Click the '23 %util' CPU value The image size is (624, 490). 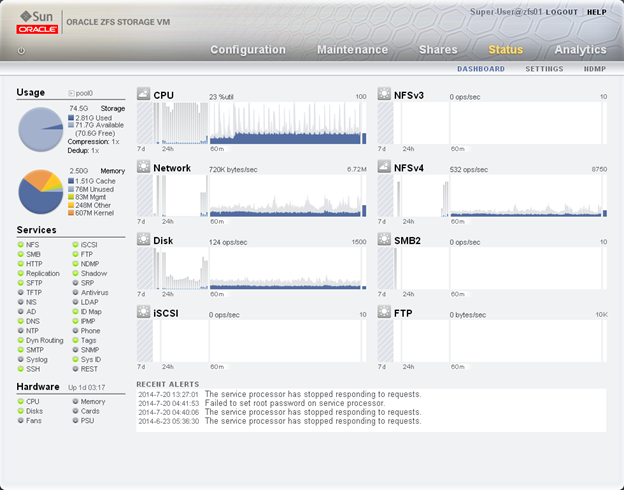point(221,97)
